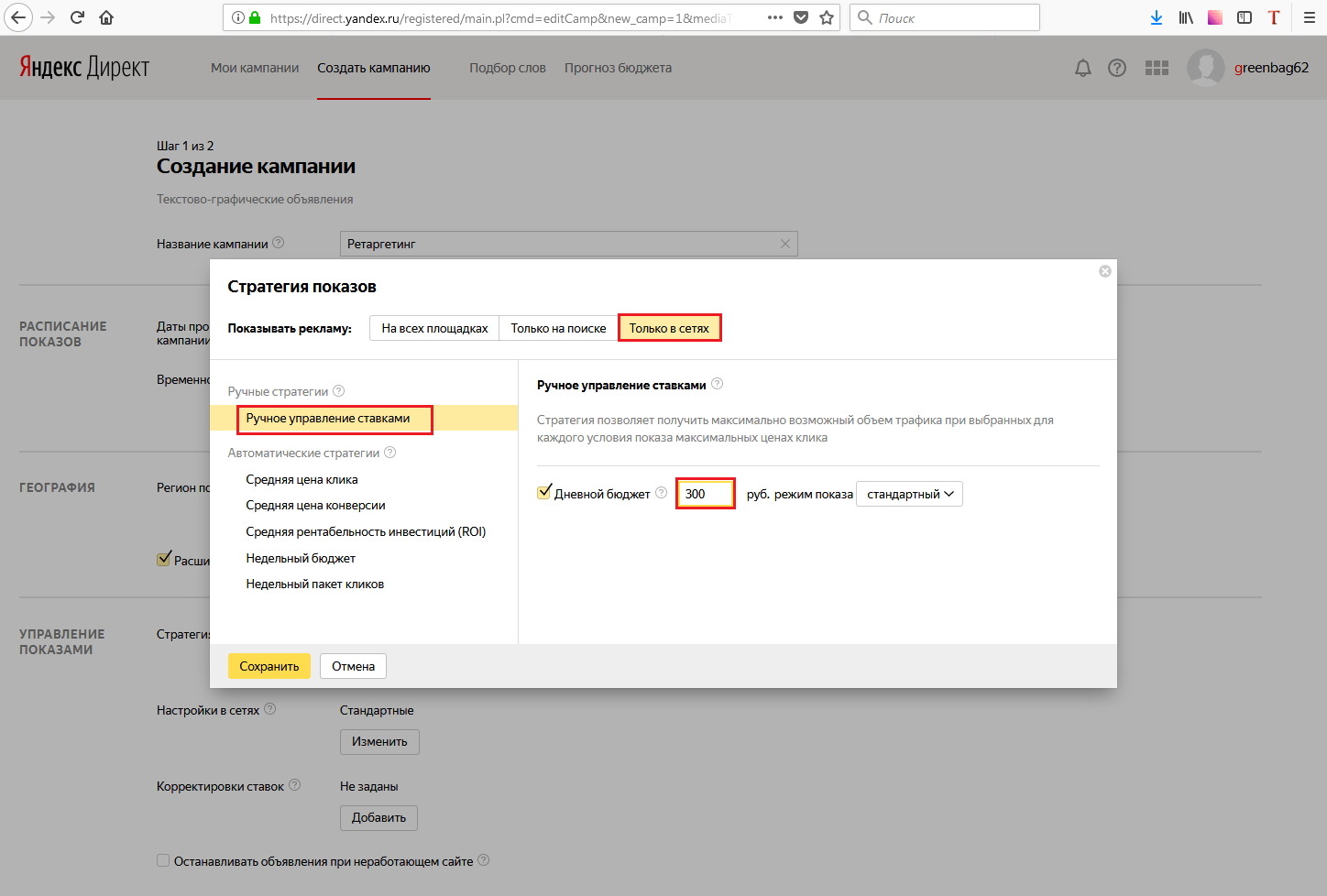Click the Стратегия показов dialog title

point(302,287)
